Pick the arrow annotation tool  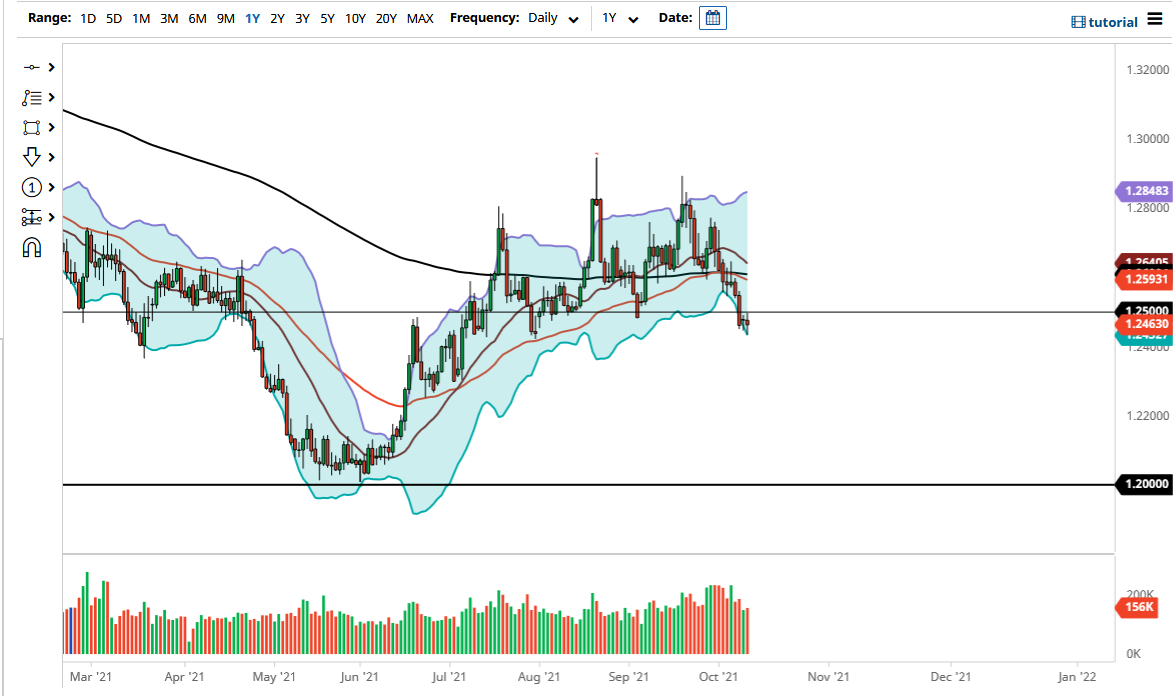tap(30, 157)
